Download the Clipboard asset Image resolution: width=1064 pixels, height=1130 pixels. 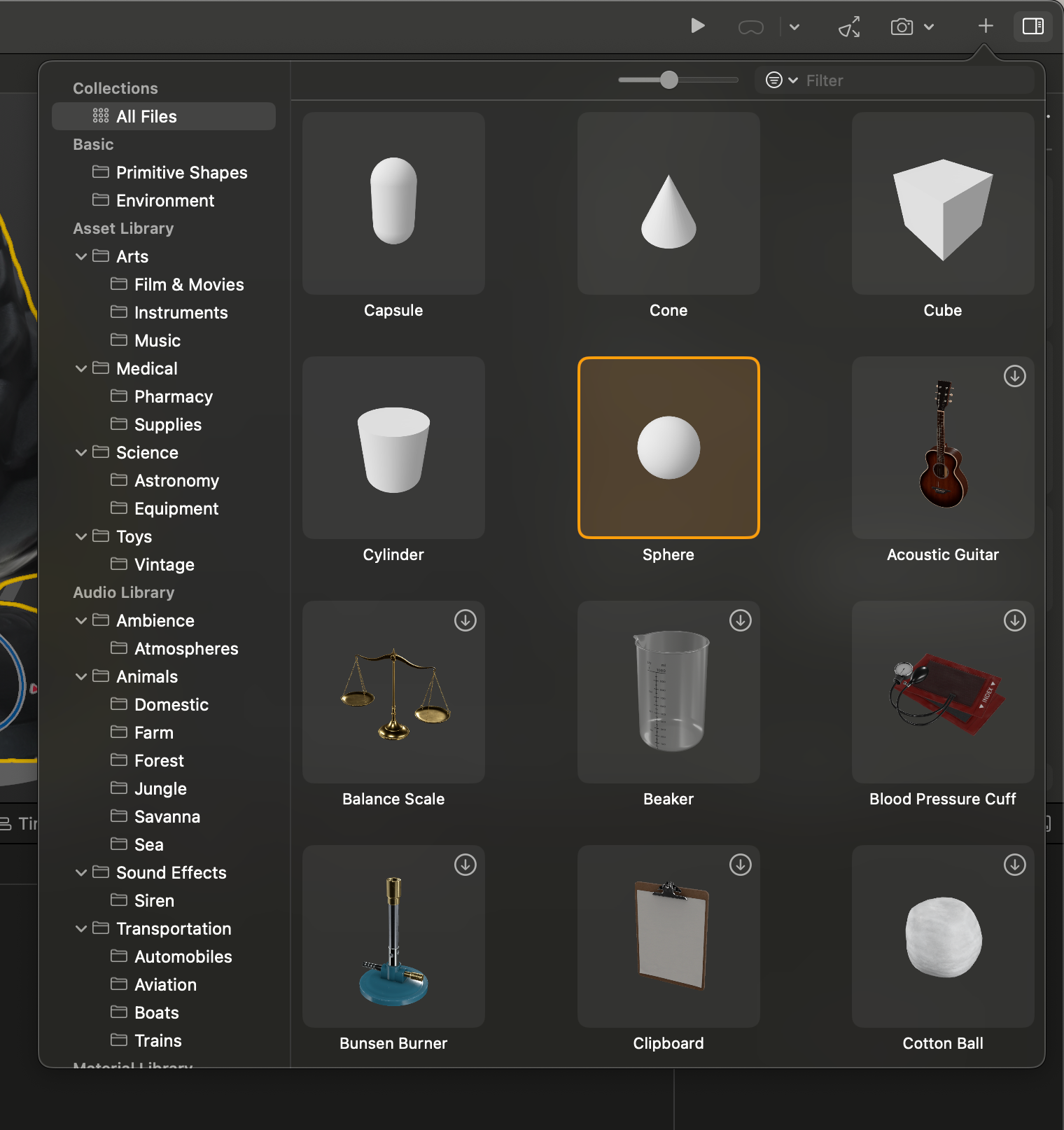(x=741, y=865)
